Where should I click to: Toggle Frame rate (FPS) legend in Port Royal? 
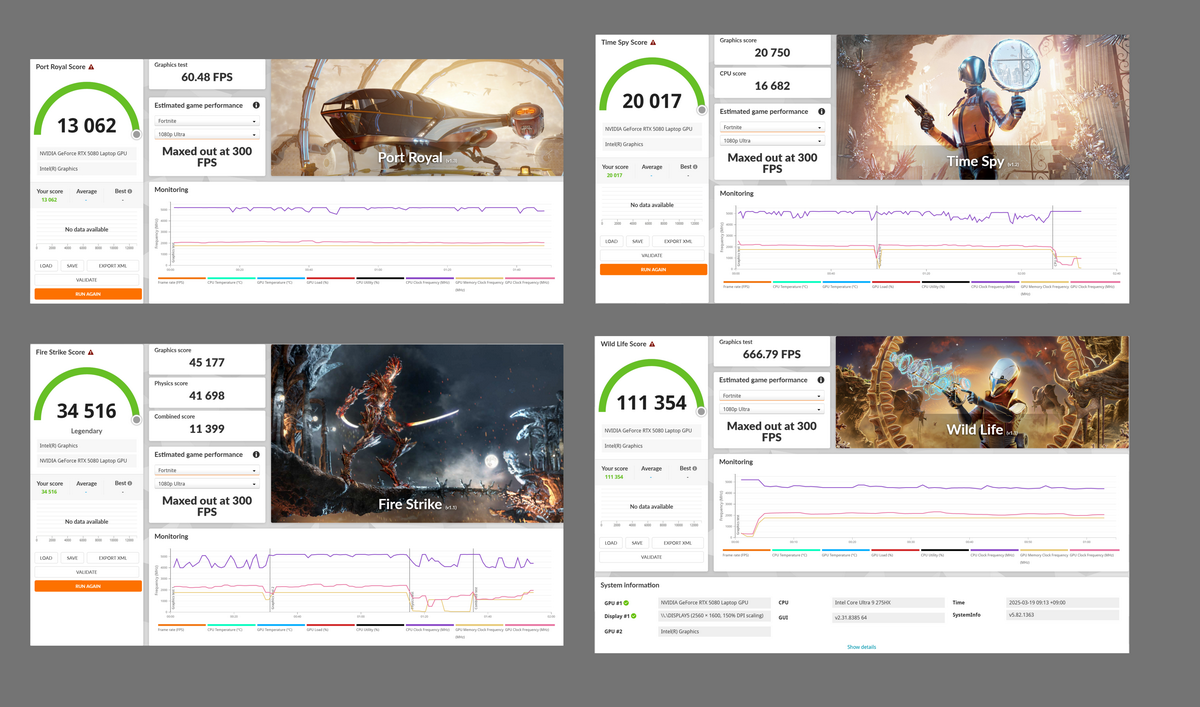(181, 281)
